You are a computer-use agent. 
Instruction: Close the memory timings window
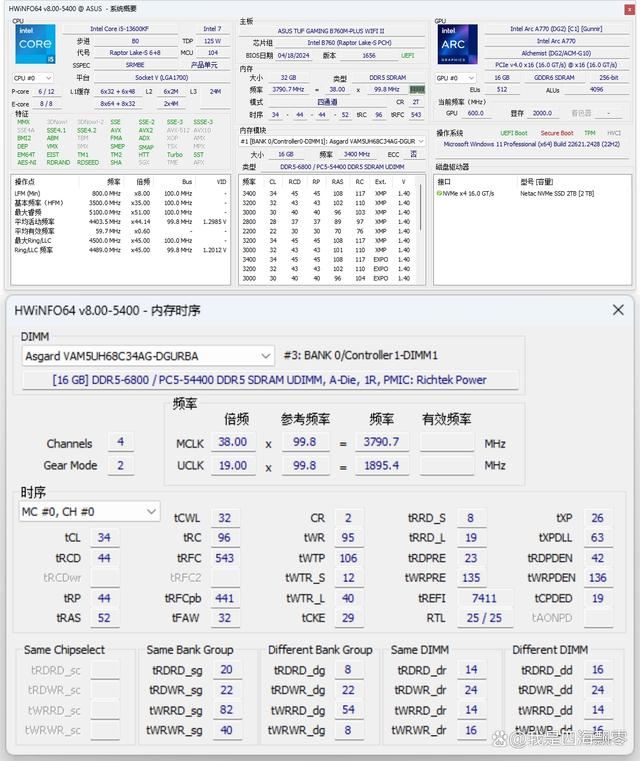(618, 310)
